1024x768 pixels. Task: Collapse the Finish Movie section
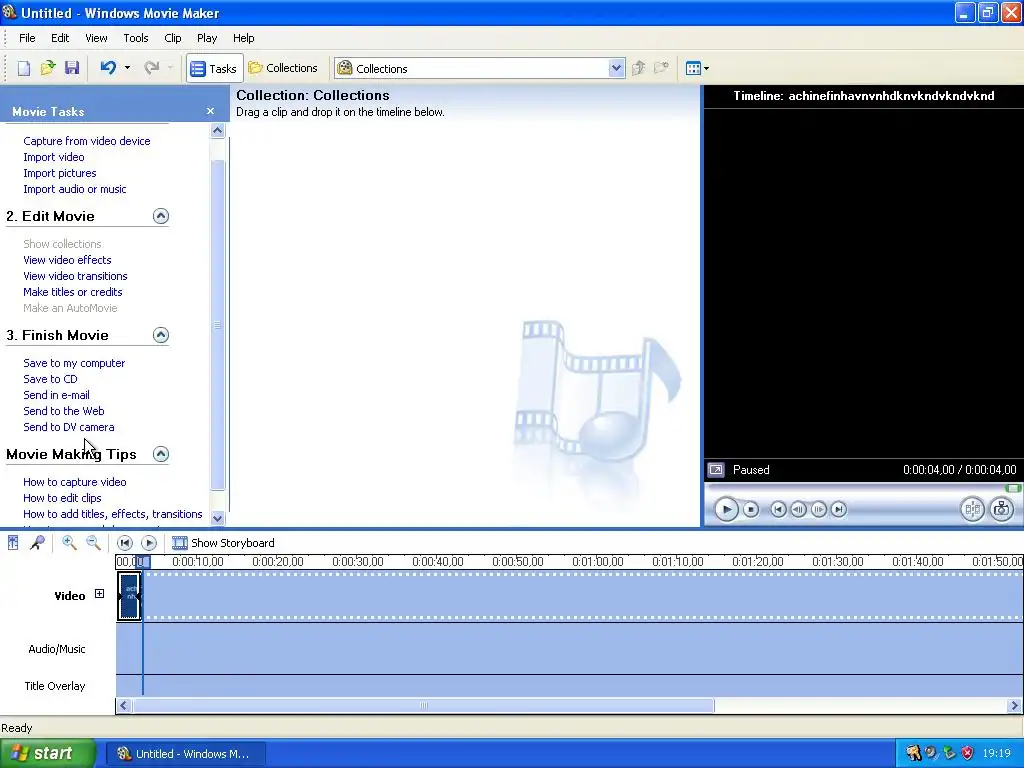pos(161,335)
